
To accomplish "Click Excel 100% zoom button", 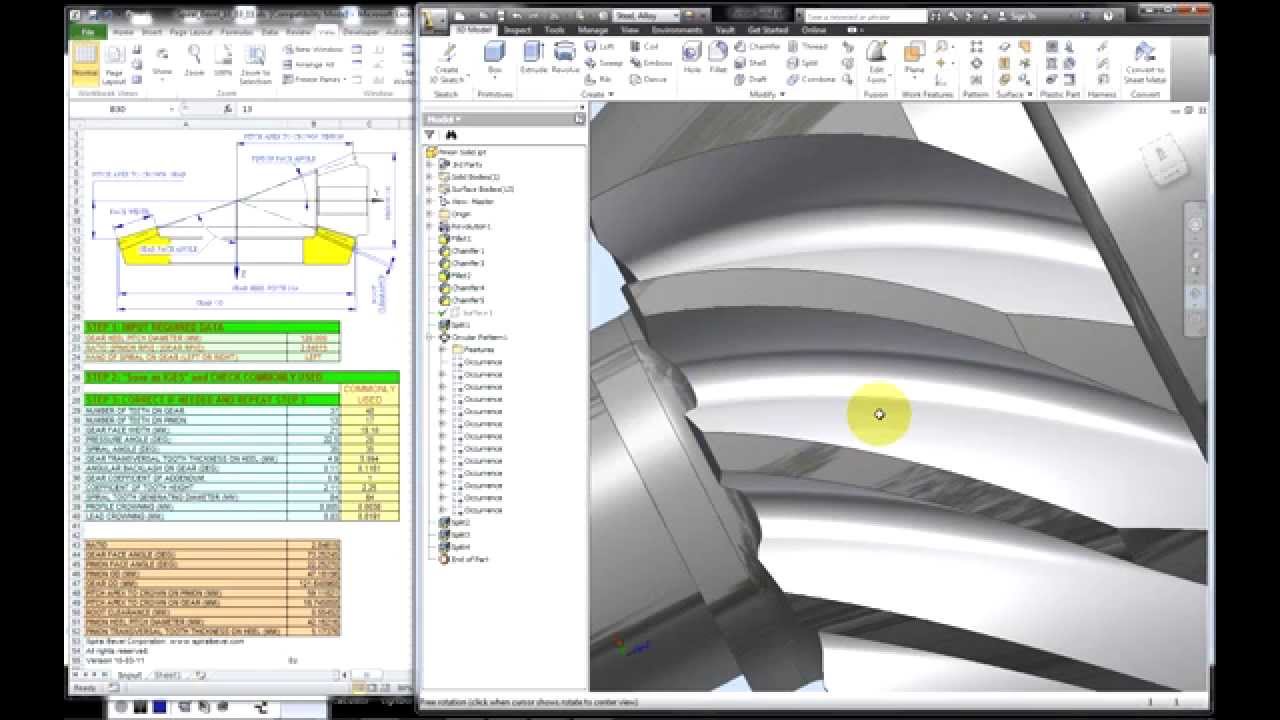I will coord(223,61).
